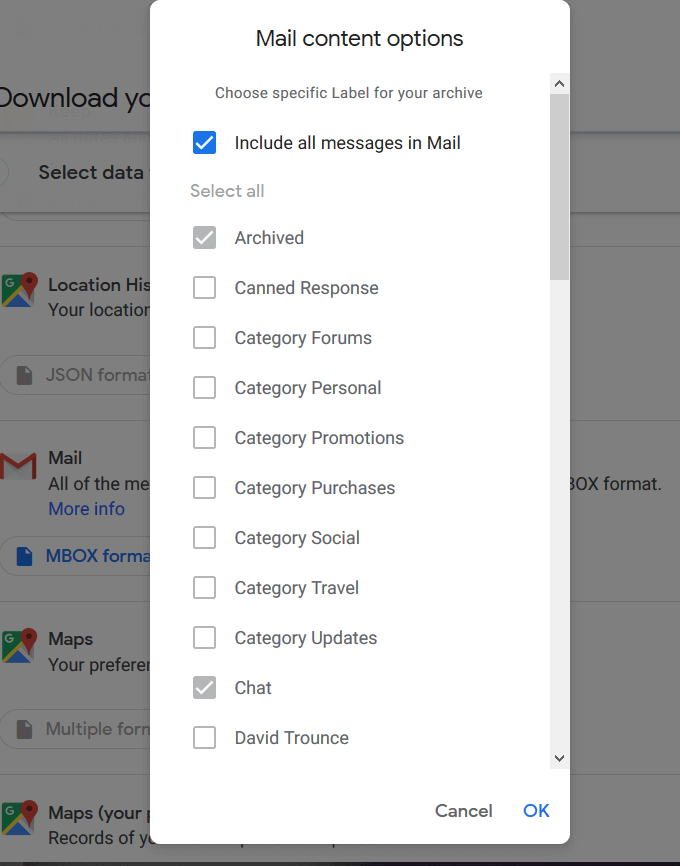Click the Maps product icon
The width and height of the screenshot is (680, 866).
[x=19, y=646]
